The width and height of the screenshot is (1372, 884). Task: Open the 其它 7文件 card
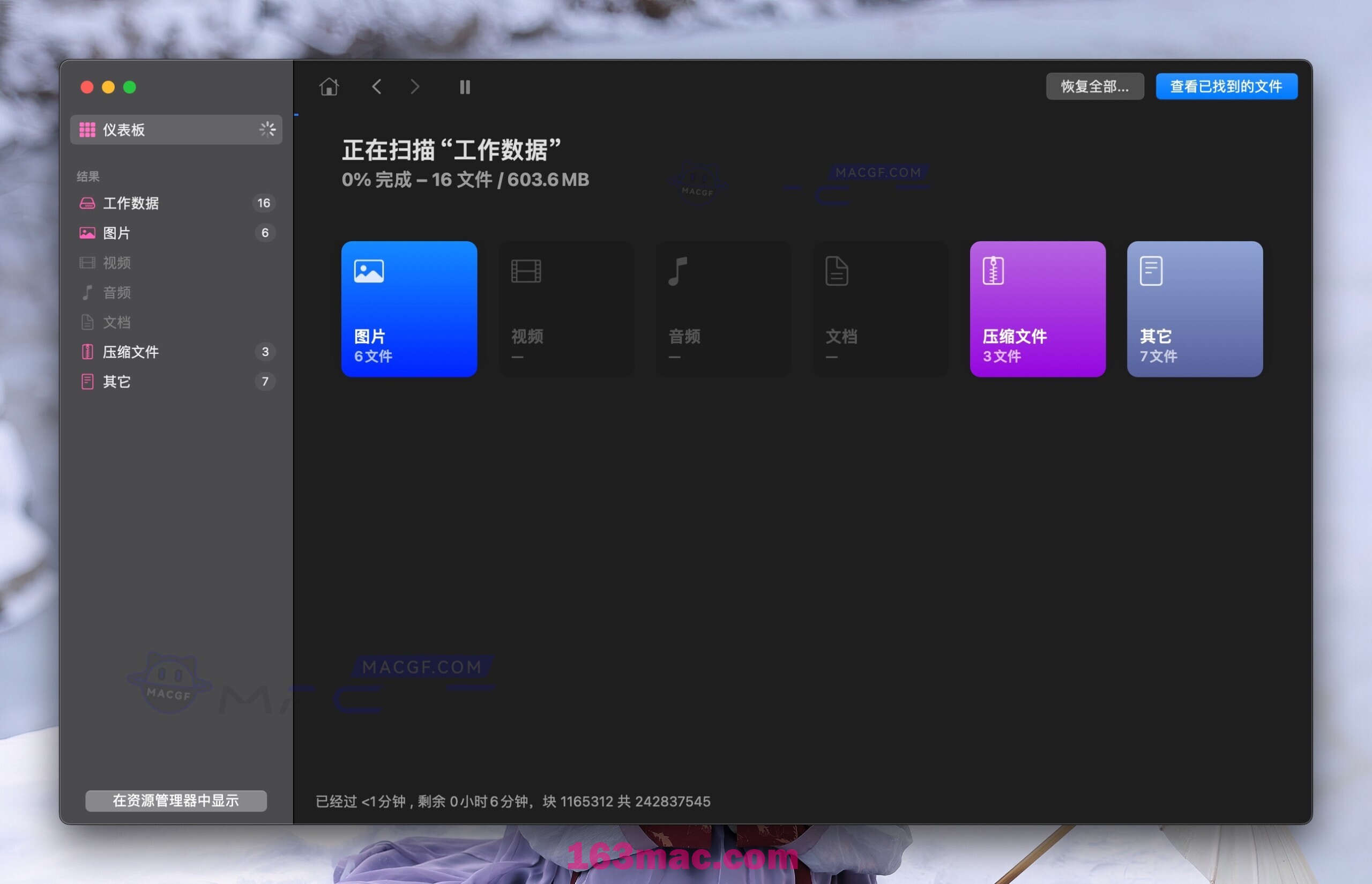1195,309
